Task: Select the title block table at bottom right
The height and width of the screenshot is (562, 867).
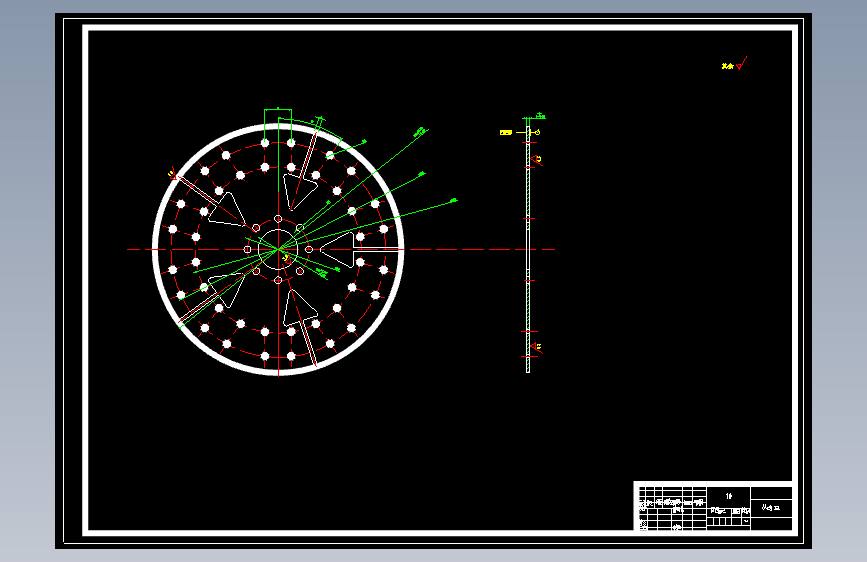Action: pyautogui.click(x=713, y=507)
